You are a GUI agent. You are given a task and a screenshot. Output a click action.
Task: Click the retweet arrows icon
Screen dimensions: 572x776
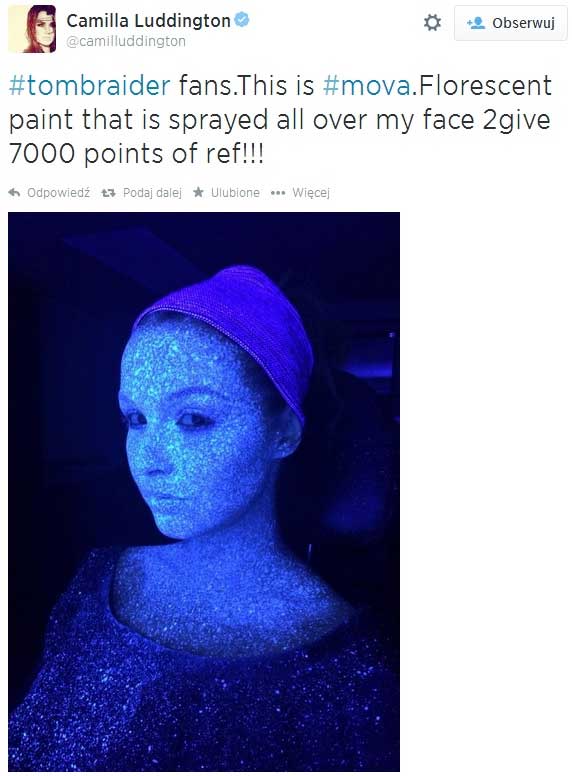[108, 193]
